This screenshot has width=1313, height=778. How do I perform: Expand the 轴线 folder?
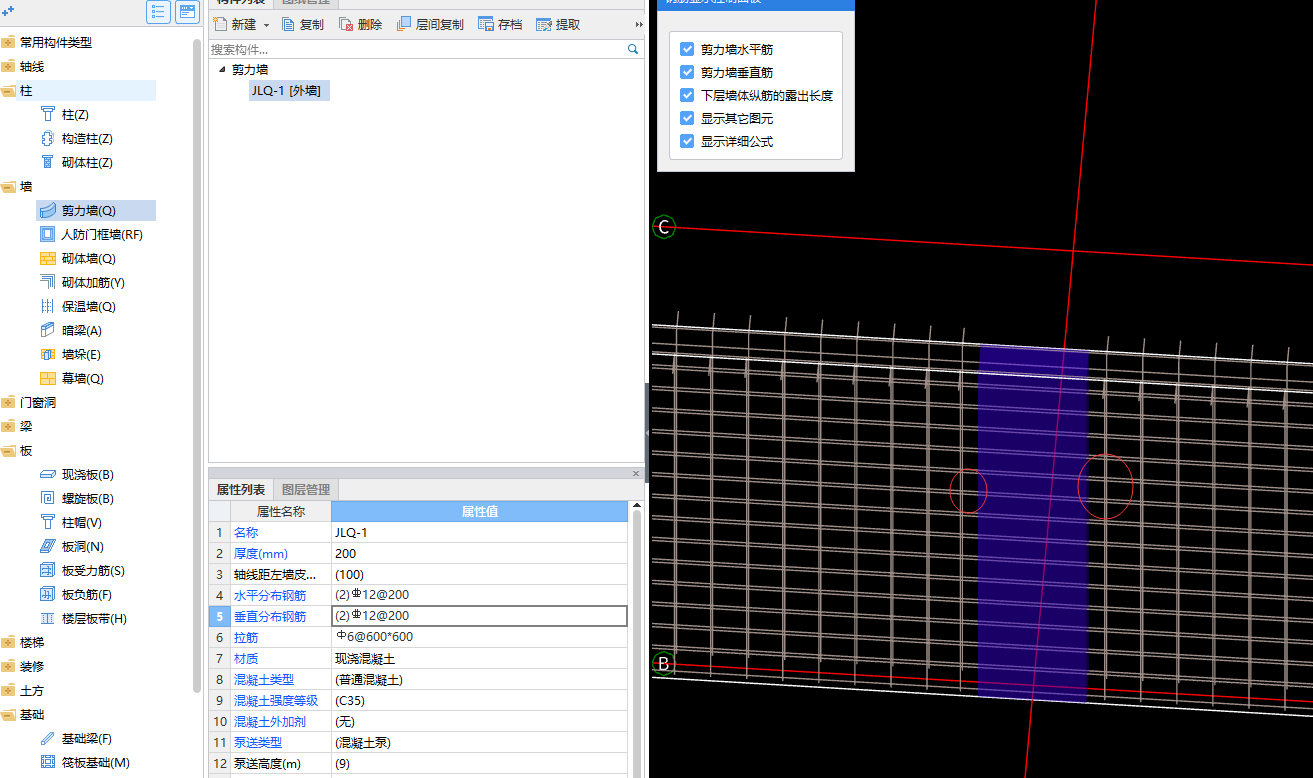coord(9,67)
